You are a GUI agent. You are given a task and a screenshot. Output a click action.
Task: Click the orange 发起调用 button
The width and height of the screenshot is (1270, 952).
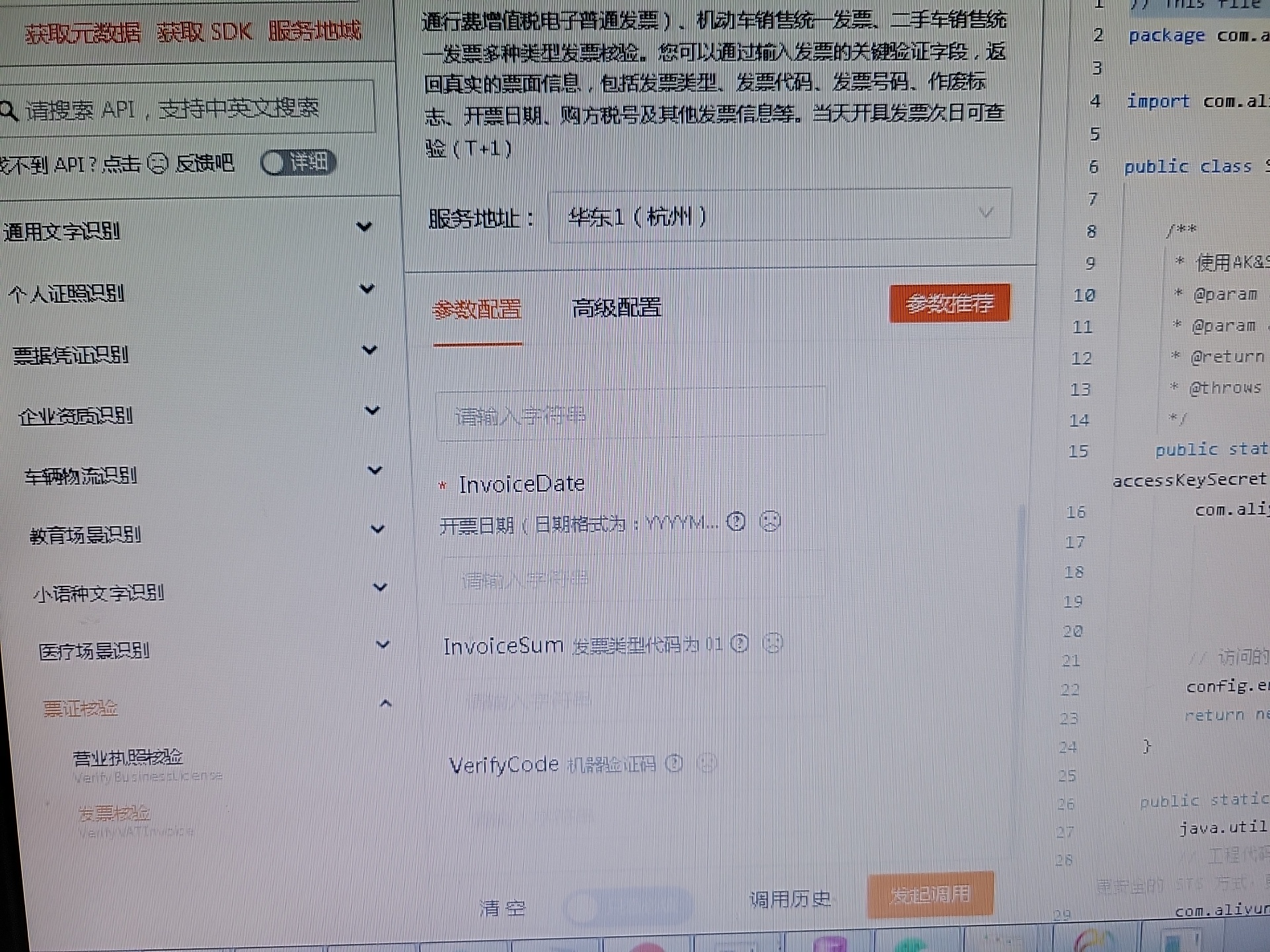930,896
